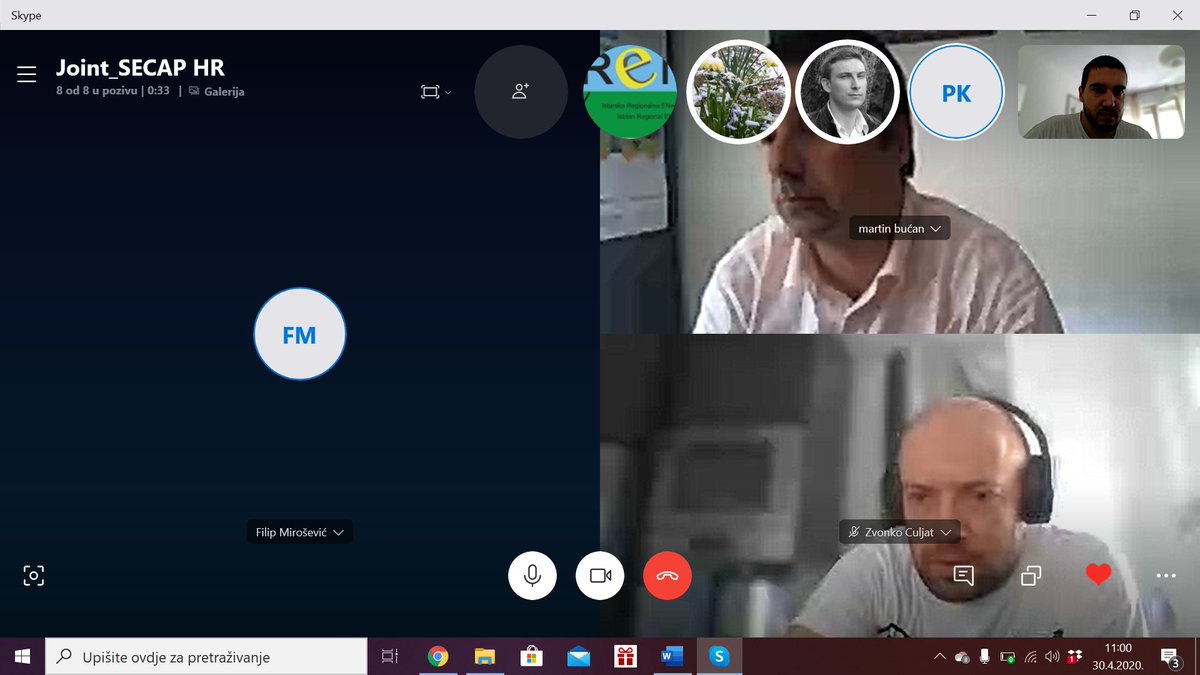Open the gift box app in taskbar
The image size is (1200, 675).
point(626,657)
